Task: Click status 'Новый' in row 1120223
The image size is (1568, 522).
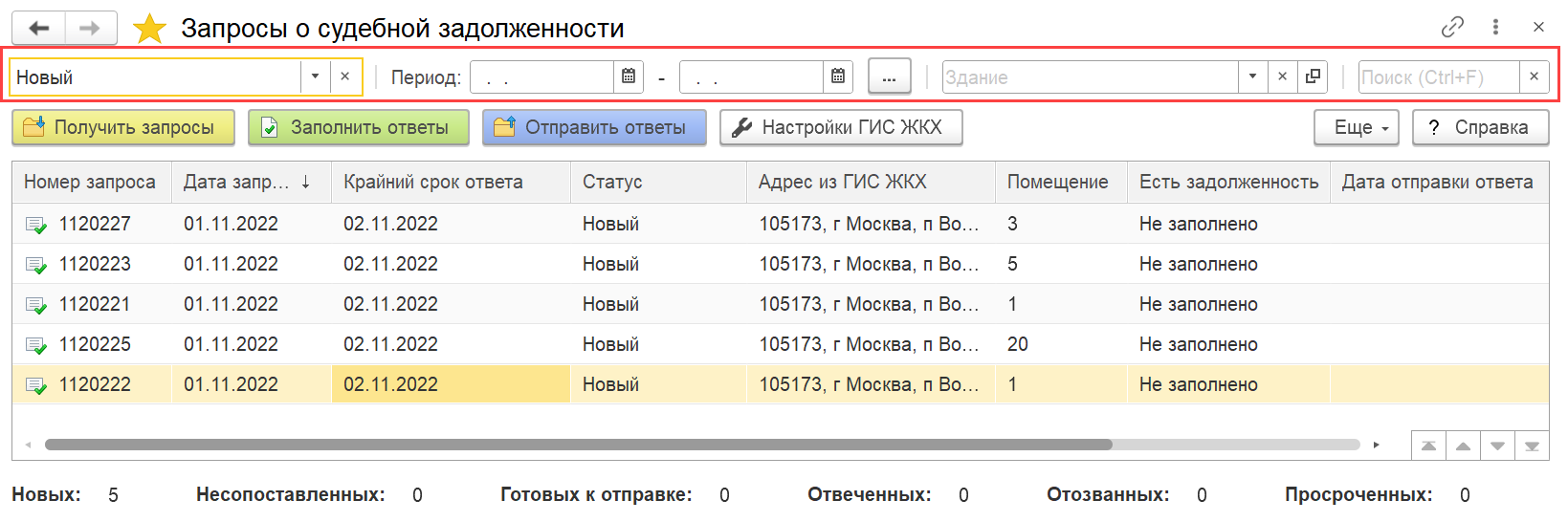Action: pyautogui.click(x=610, y=264)
